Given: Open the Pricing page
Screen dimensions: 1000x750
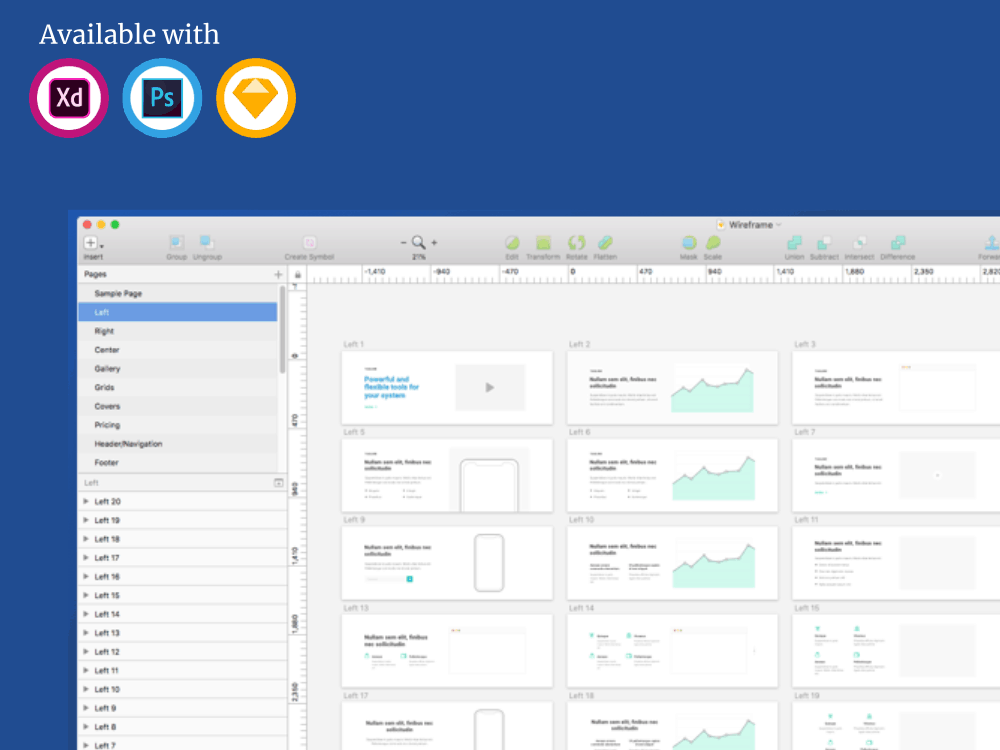Looking at the screenshot, I should tap(108, 425).
